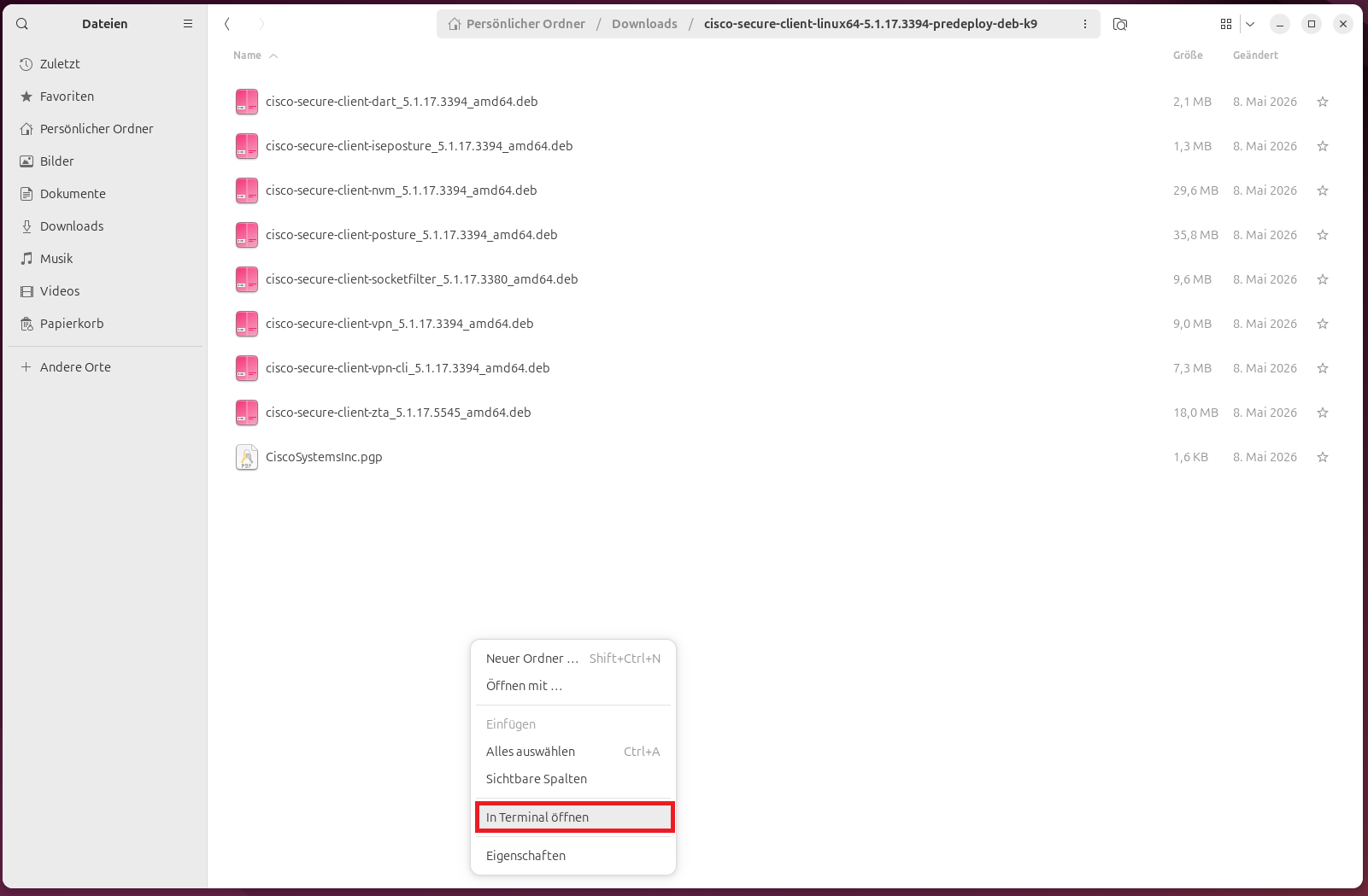1368x896 pixels.
Task: Select the vpn_5.1.17.3394 deb package icon
Action: (247, 324)
